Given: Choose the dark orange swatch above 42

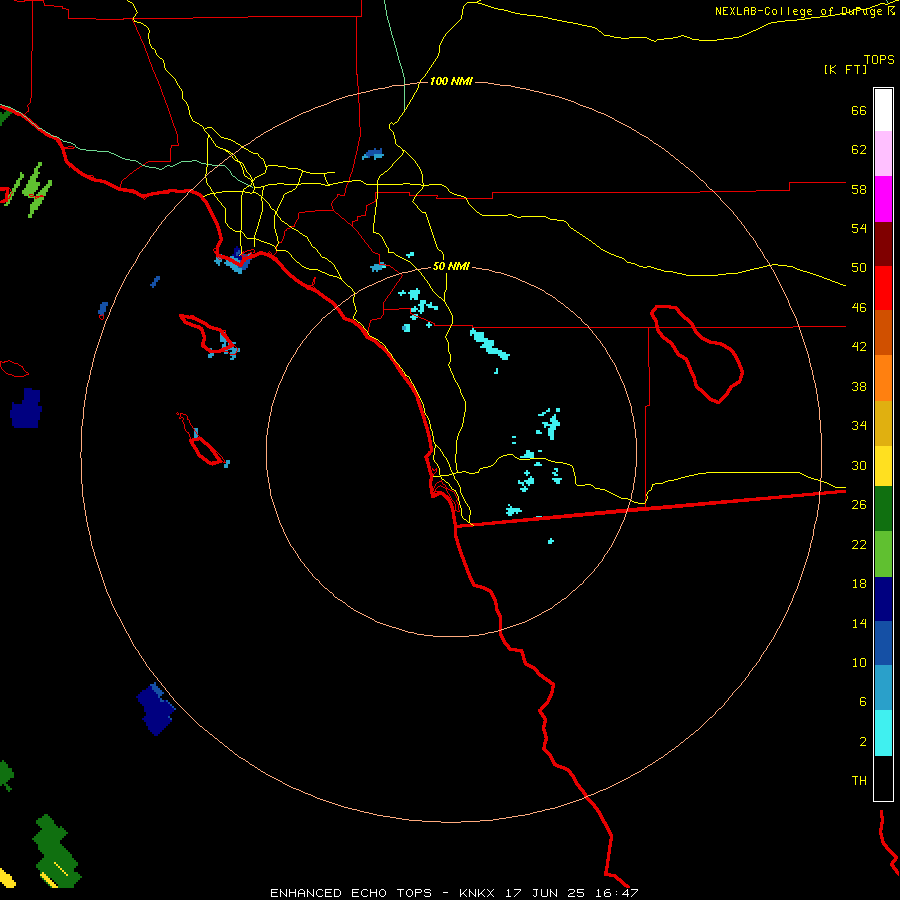Looking at the screenshot, I should pos(883,332).
